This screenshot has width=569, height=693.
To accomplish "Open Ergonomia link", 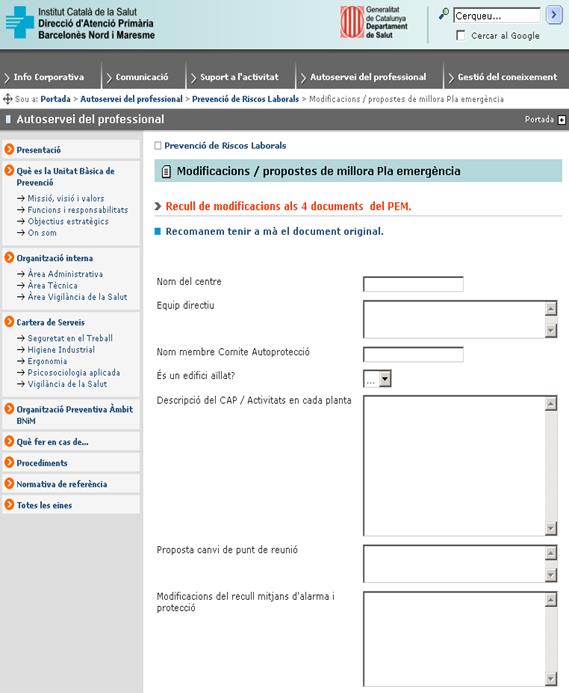I will [x=47, y=361].
